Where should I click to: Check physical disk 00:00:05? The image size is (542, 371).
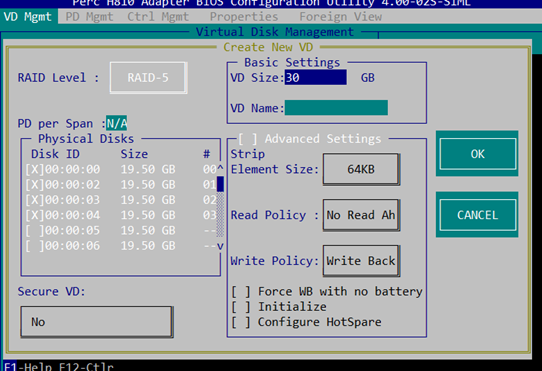[35, 230]
